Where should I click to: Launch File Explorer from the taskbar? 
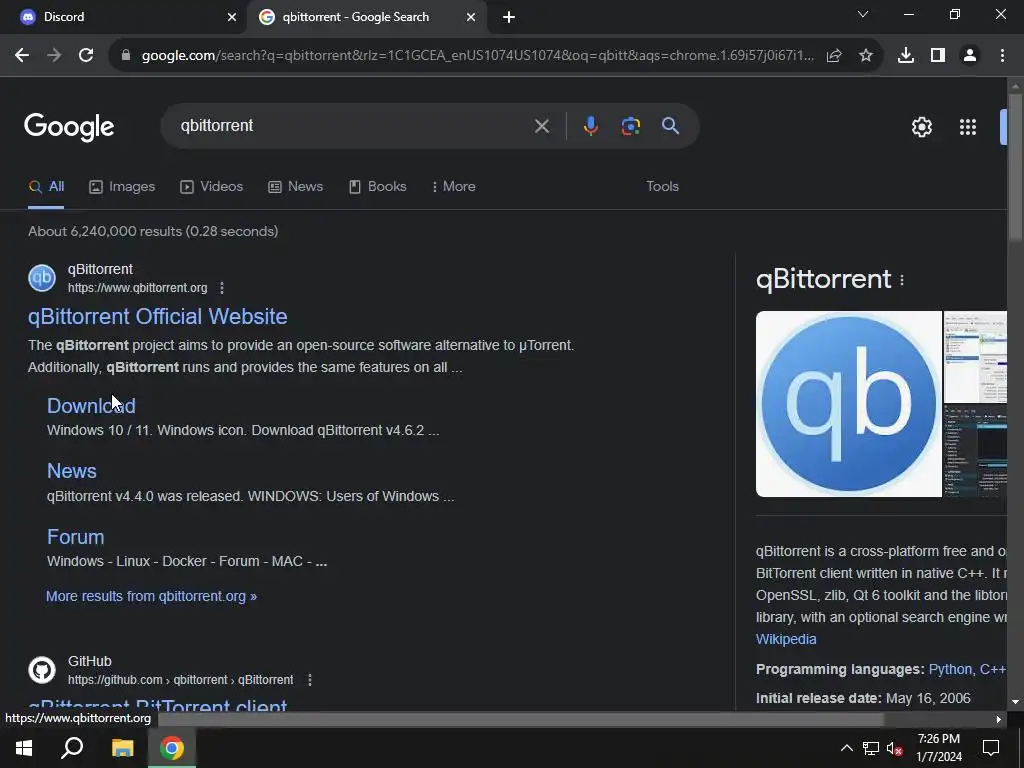[x=122, y=748]
